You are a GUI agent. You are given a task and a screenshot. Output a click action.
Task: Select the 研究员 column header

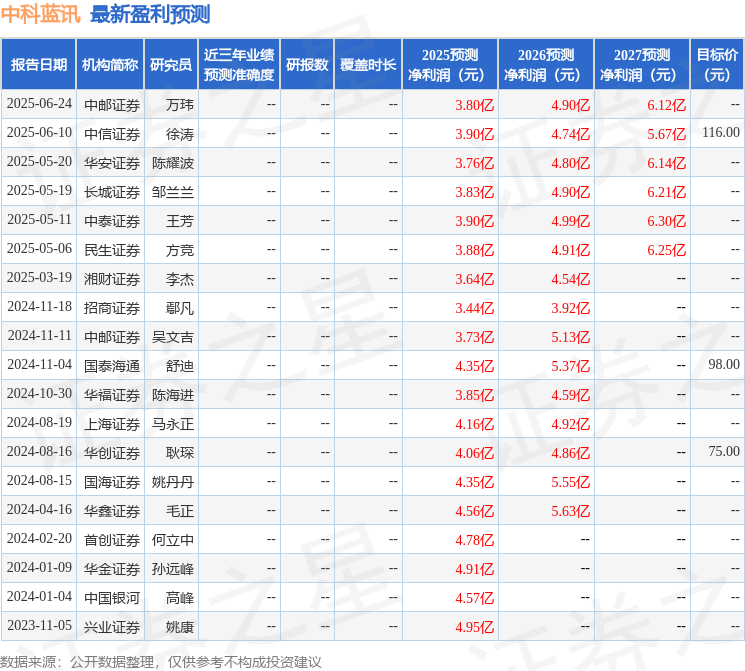[171, 64]
